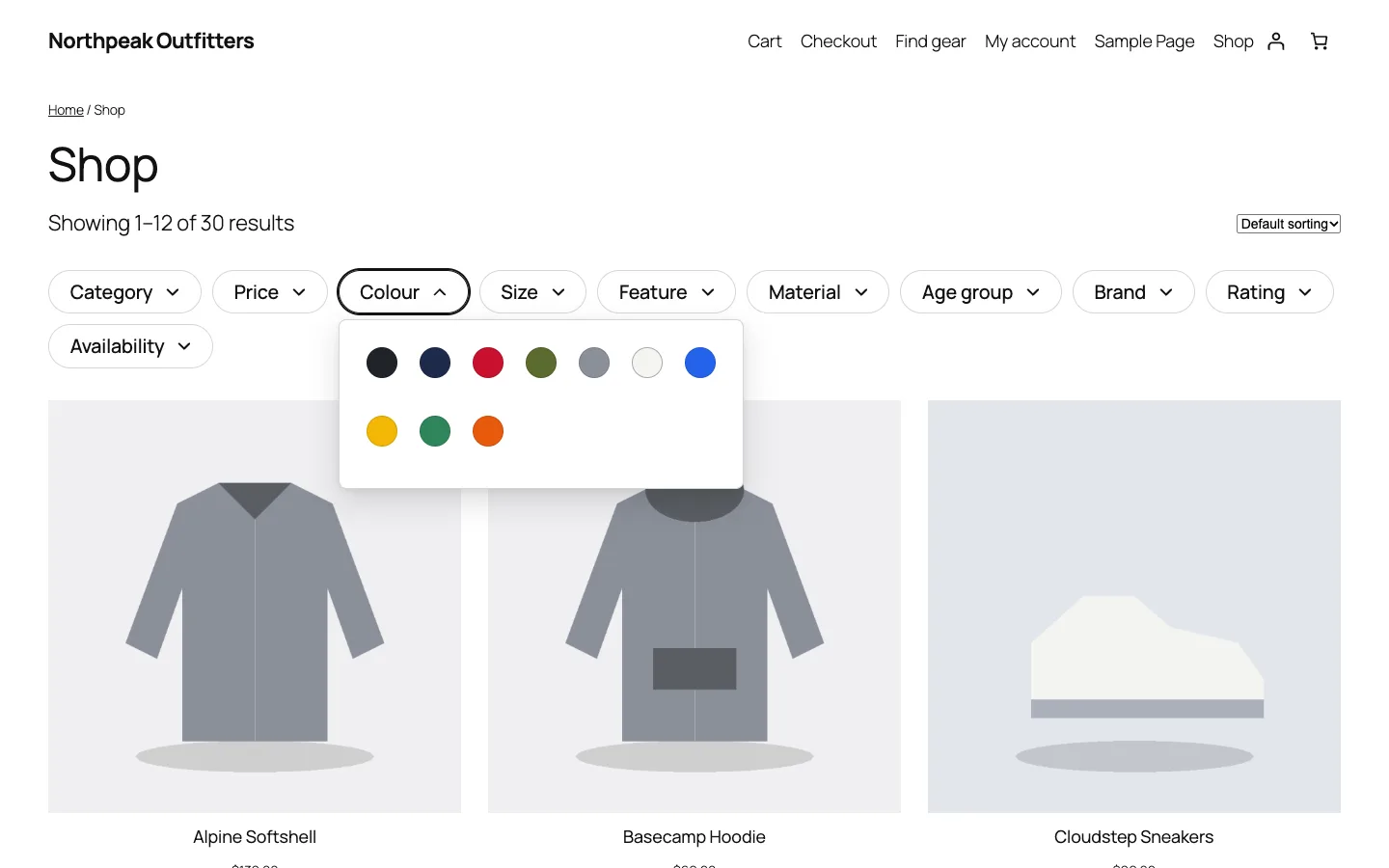Collapse the Colour filter
1389x868 pixels.
403,292
